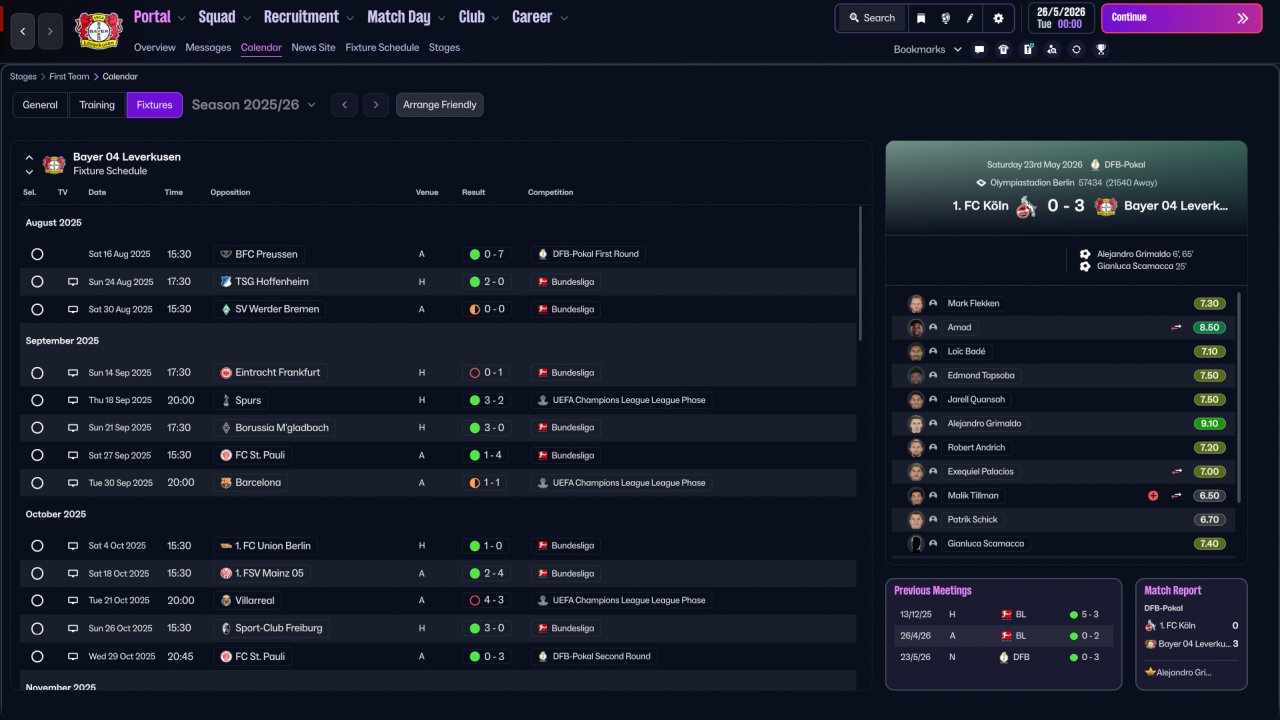Go forward with the right navigation arrow

point(50,31)
